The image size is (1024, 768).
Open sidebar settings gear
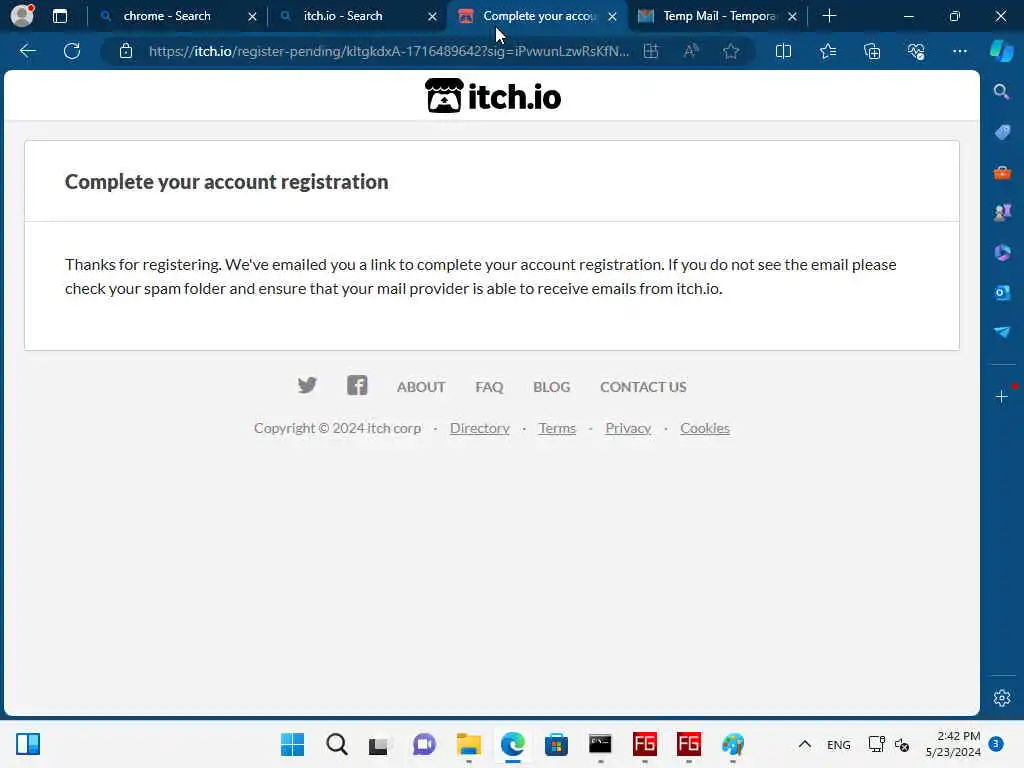point(1002,697)
